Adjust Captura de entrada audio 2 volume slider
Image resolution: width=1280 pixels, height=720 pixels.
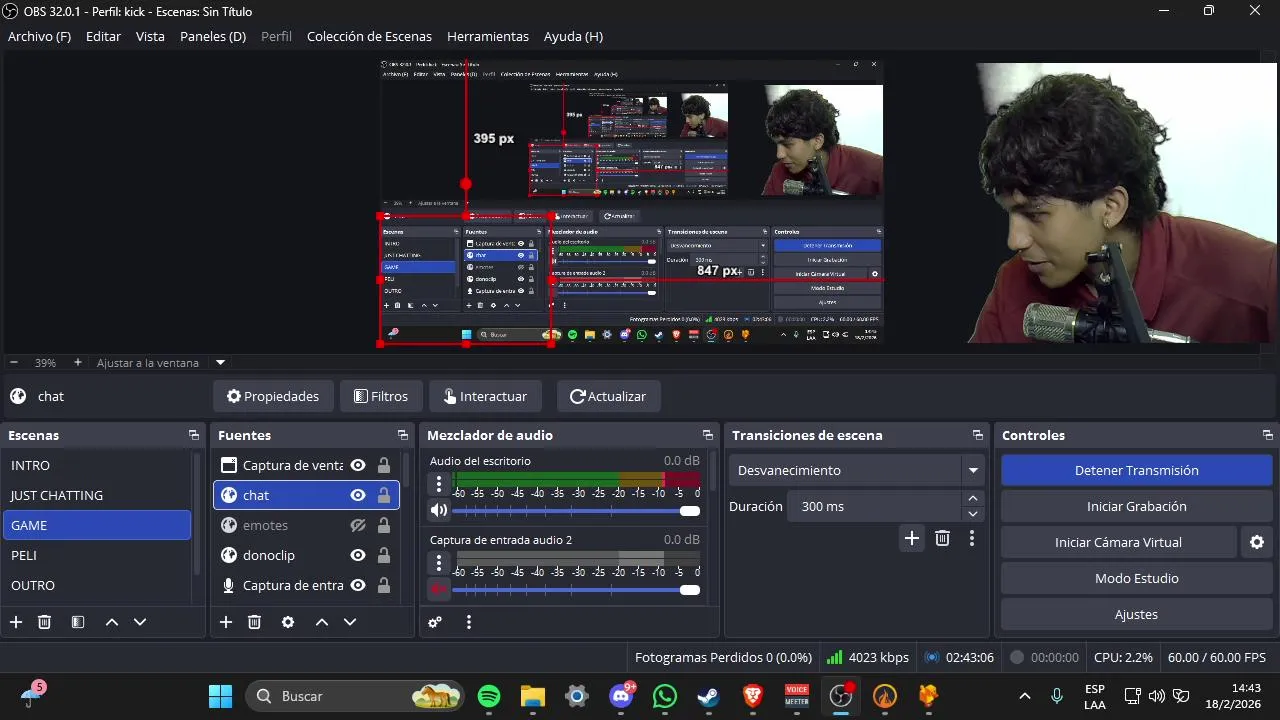(576, 590)
